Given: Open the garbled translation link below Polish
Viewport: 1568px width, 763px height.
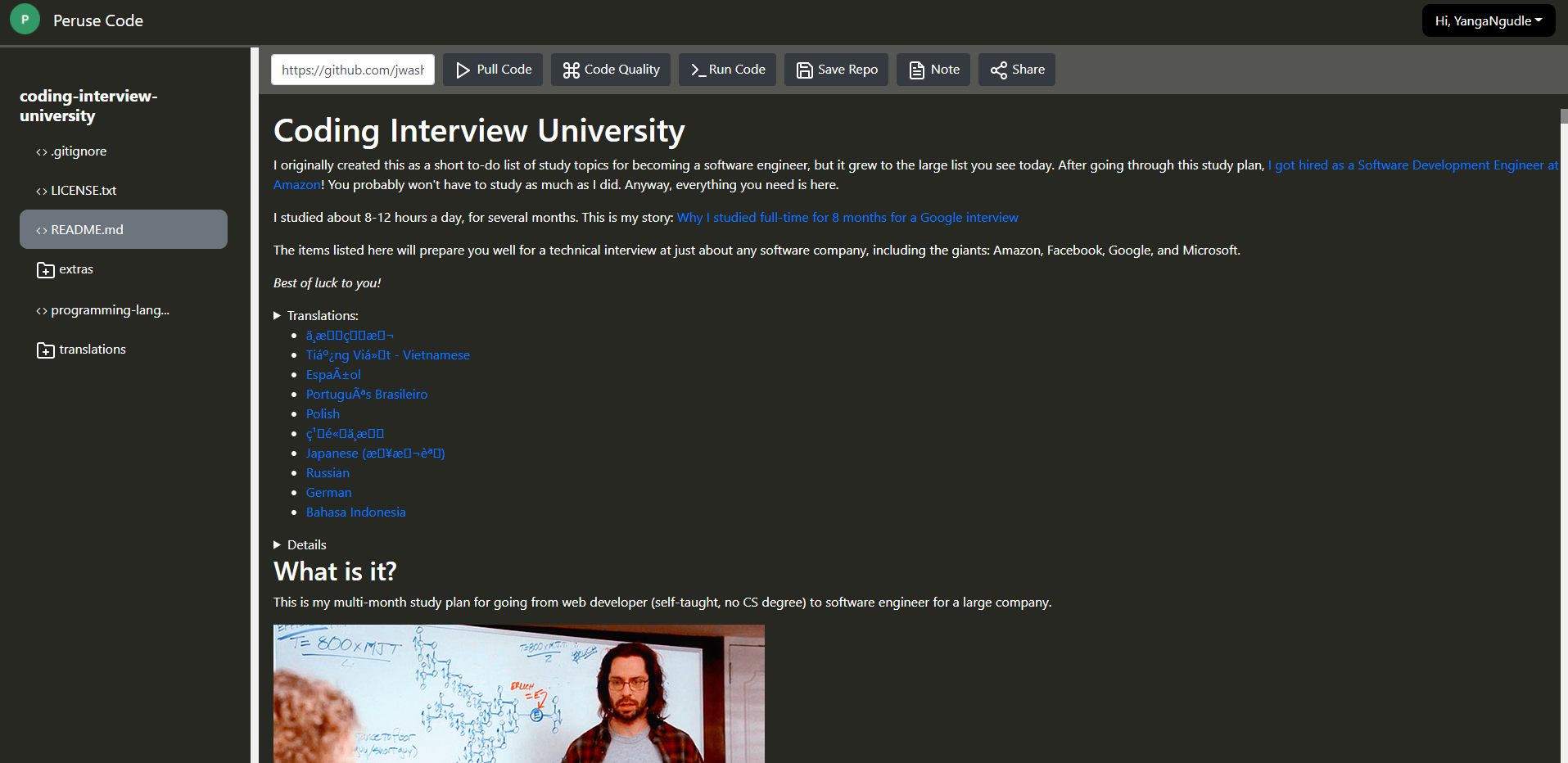Looking at the screenshot, I should tap(345, 434).
